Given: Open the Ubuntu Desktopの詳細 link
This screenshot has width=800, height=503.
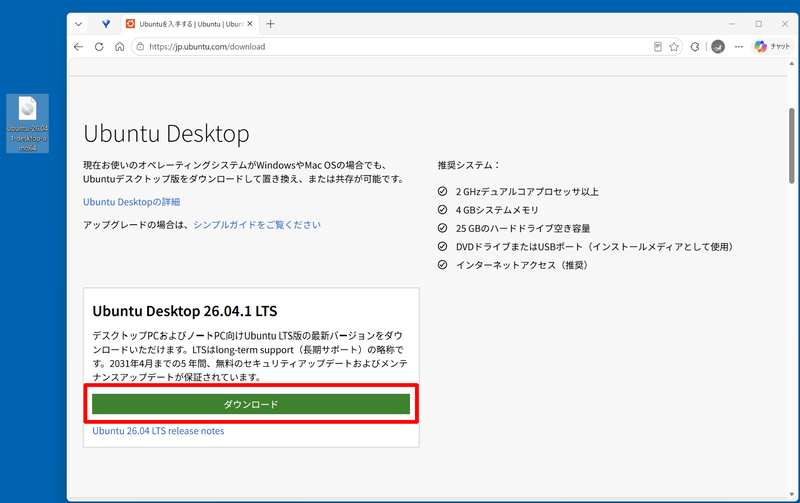Looking at the screenshot, I should pyautogui.click(x=132, y=202).
